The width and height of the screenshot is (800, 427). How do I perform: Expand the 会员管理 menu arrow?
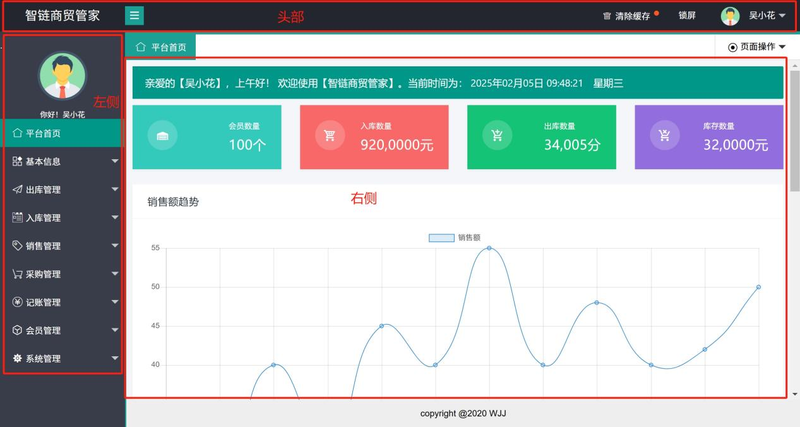point(115,330)
